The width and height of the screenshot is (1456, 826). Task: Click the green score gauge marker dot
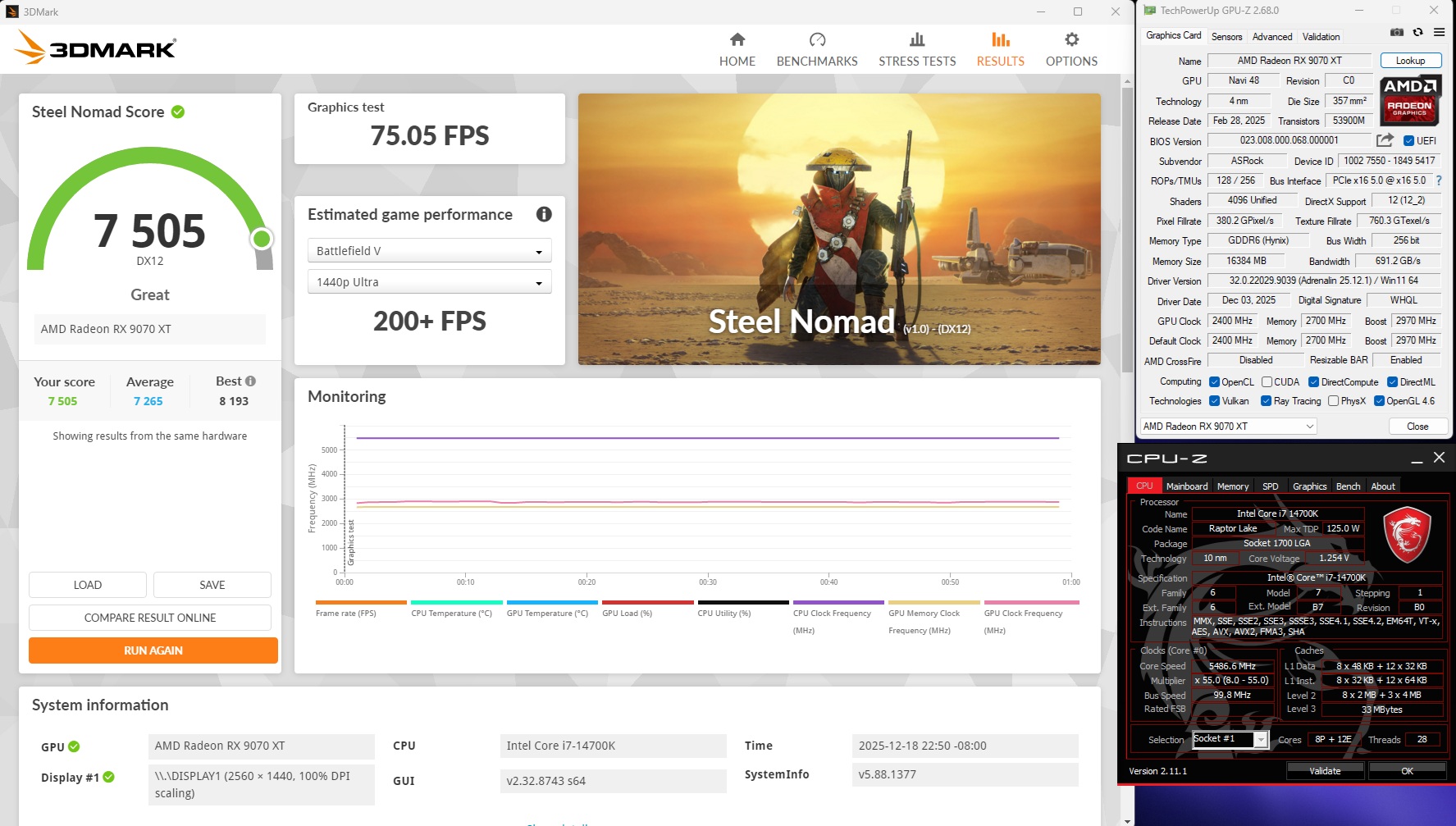point(262,239)
